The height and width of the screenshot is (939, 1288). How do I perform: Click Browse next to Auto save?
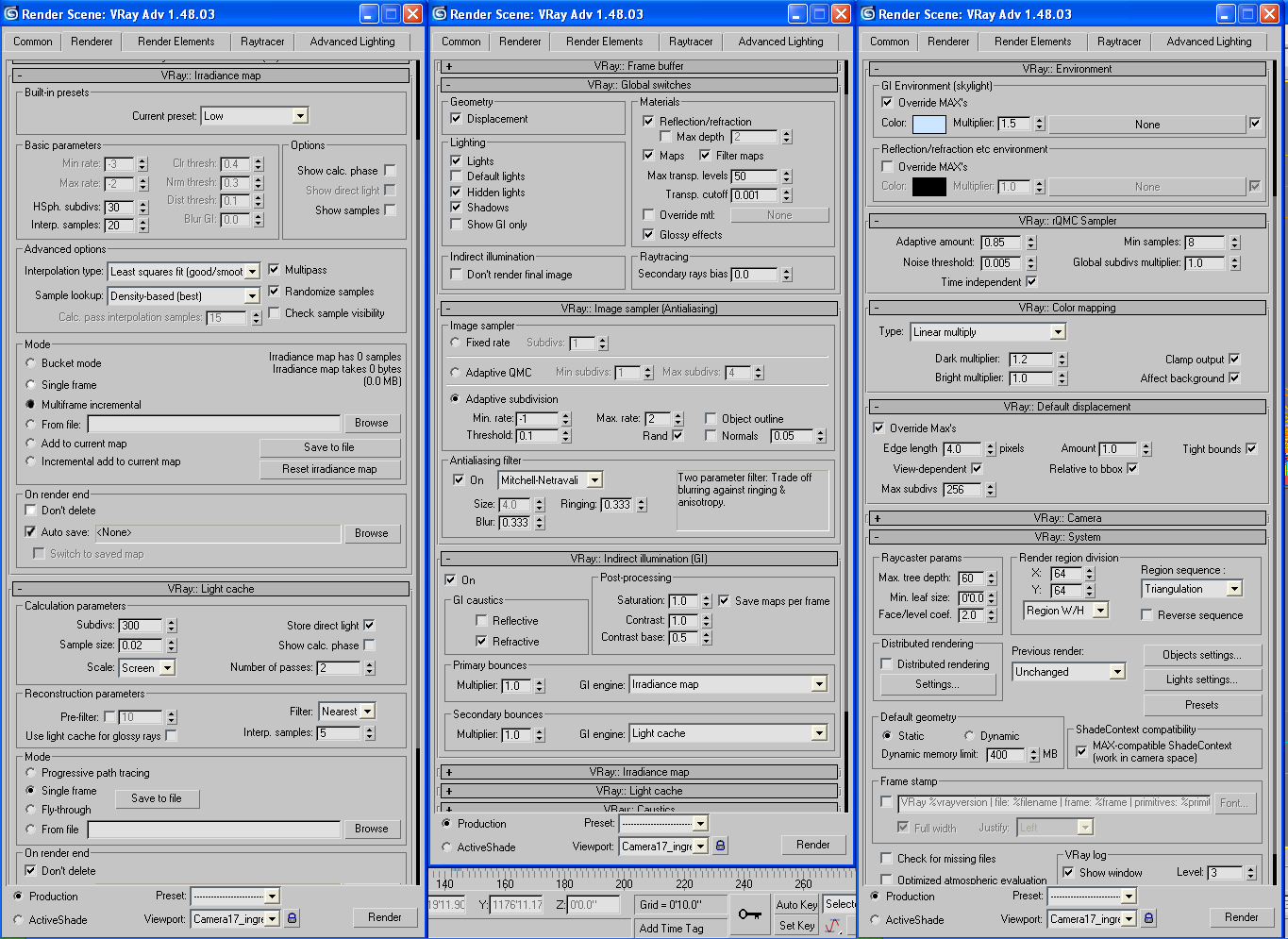coord(372,533)
